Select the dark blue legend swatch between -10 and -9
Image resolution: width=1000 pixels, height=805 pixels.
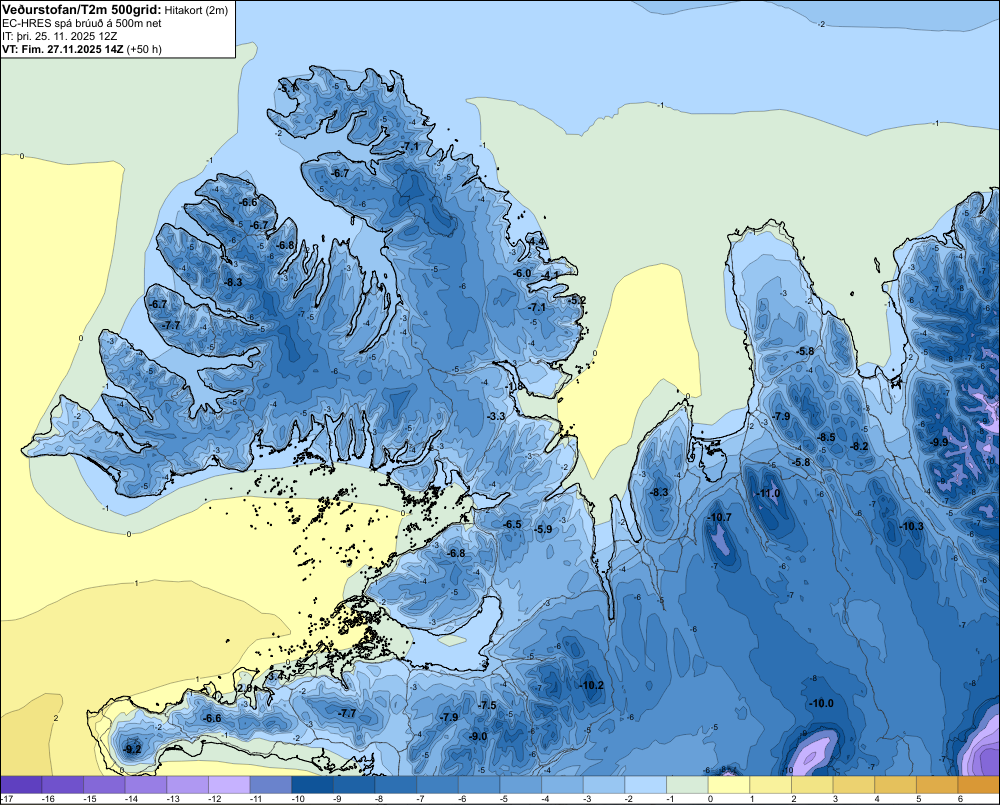coord(312,785)
